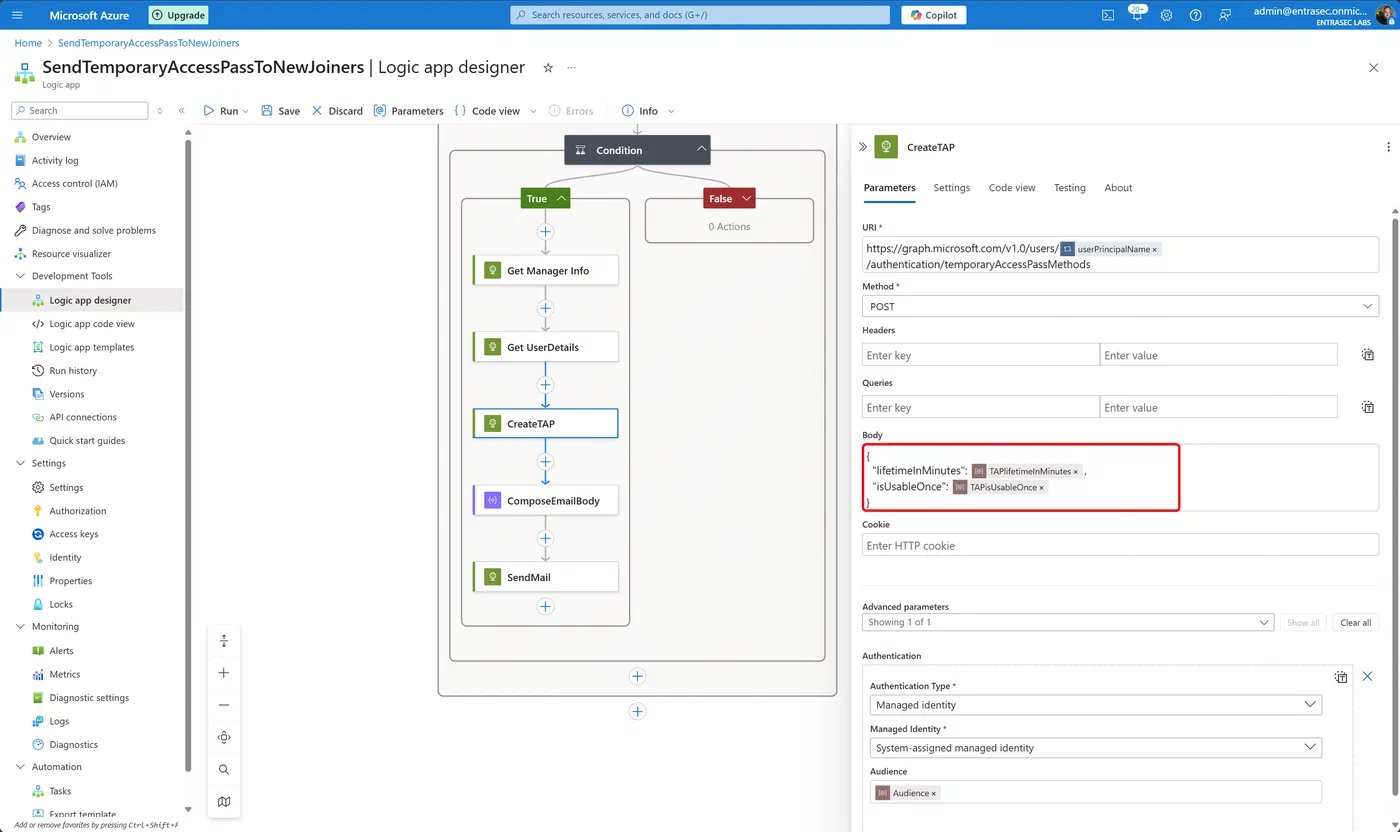
Task: Open the help question mark icon
Action: (x=1196, y=15)
